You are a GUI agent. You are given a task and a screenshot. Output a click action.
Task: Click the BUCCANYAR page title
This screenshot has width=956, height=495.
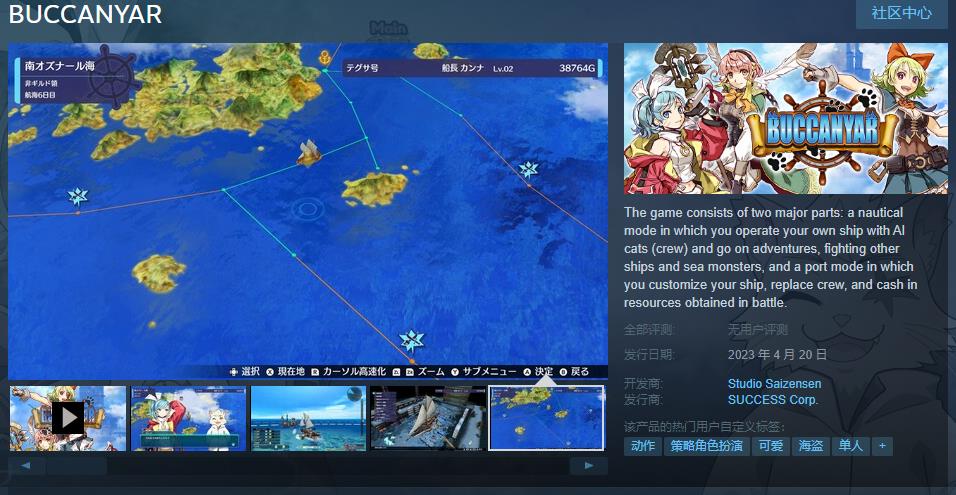(85, 14)
